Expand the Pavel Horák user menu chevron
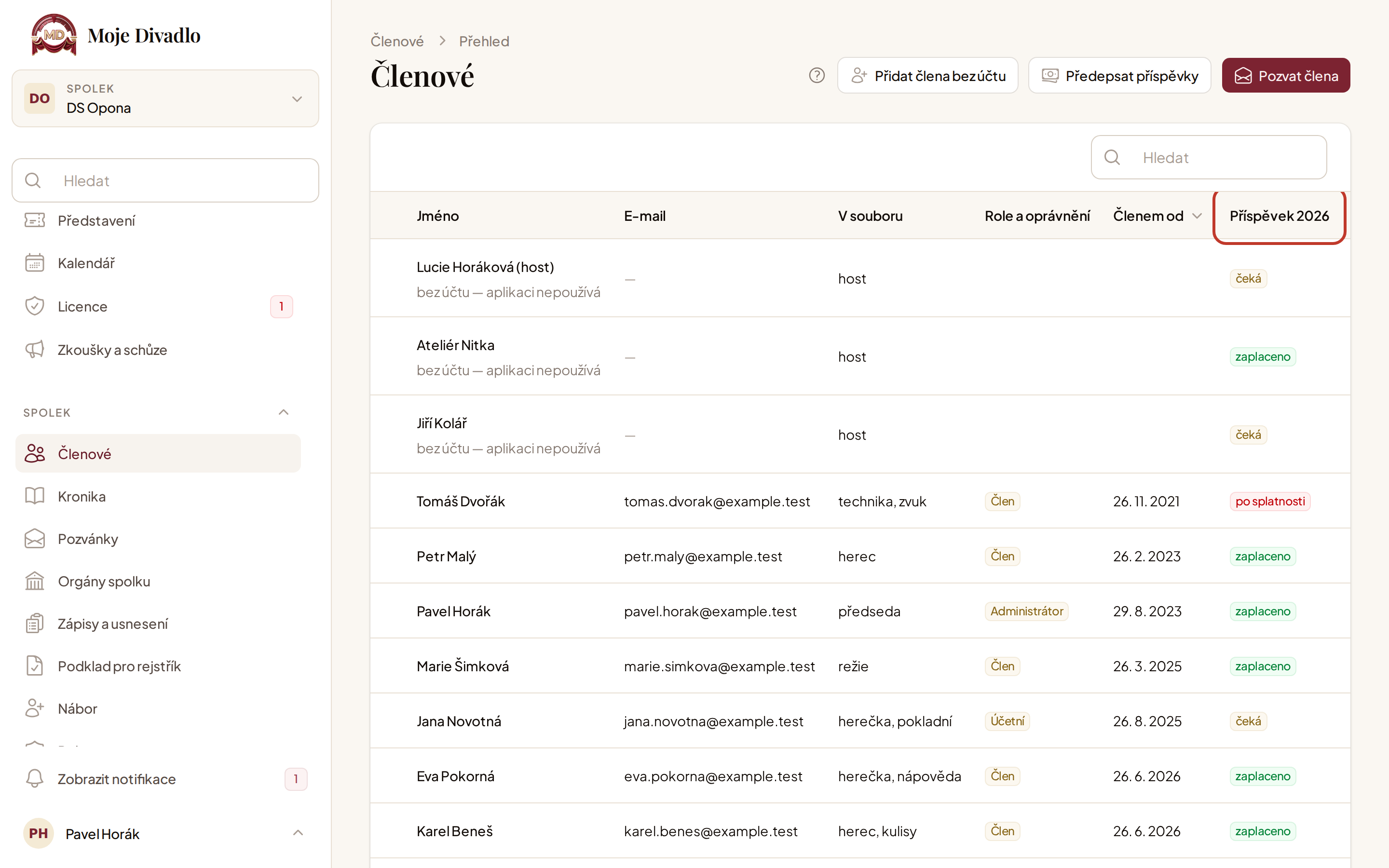 [298, 833]
